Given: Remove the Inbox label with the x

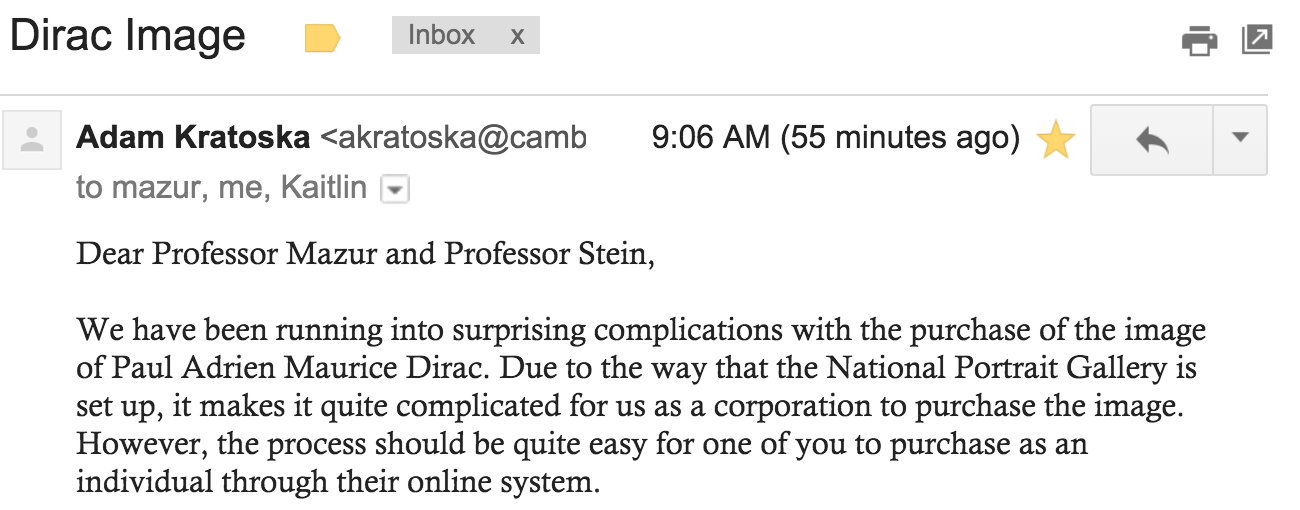Looking at the screenshot, I should 517,36.
